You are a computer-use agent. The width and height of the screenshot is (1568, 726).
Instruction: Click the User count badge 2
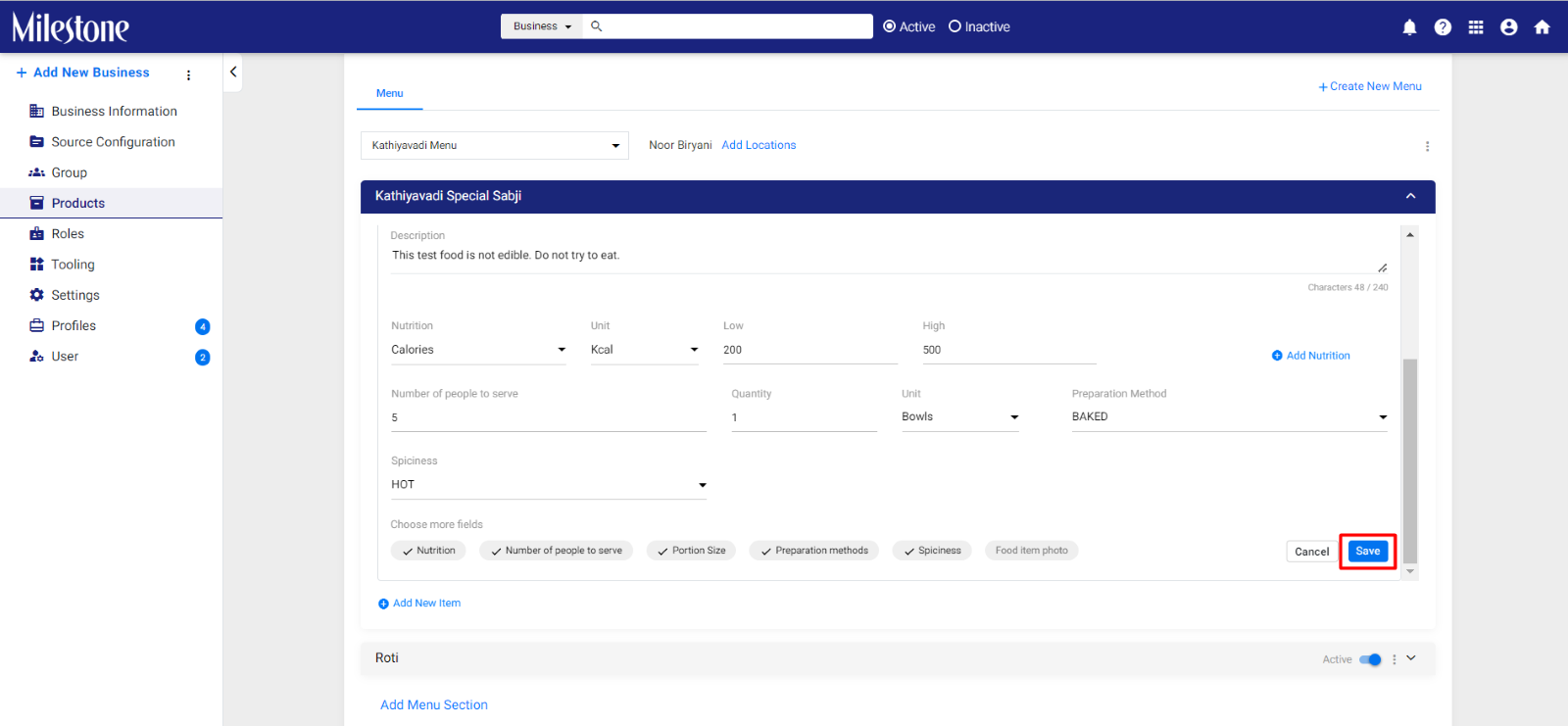pyautogui.click(x=203, y=358)
